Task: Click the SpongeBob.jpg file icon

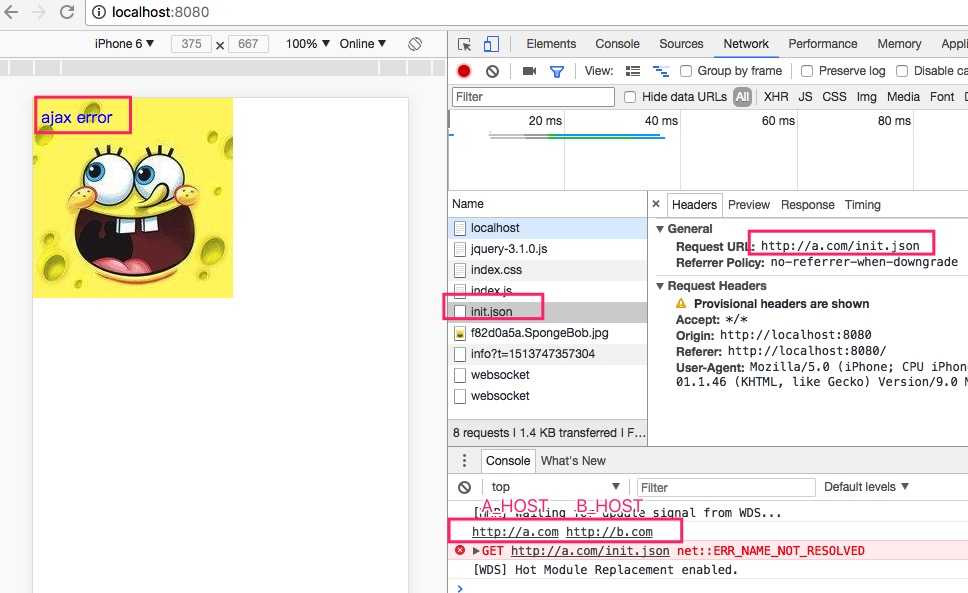Action: pos(459,333)
